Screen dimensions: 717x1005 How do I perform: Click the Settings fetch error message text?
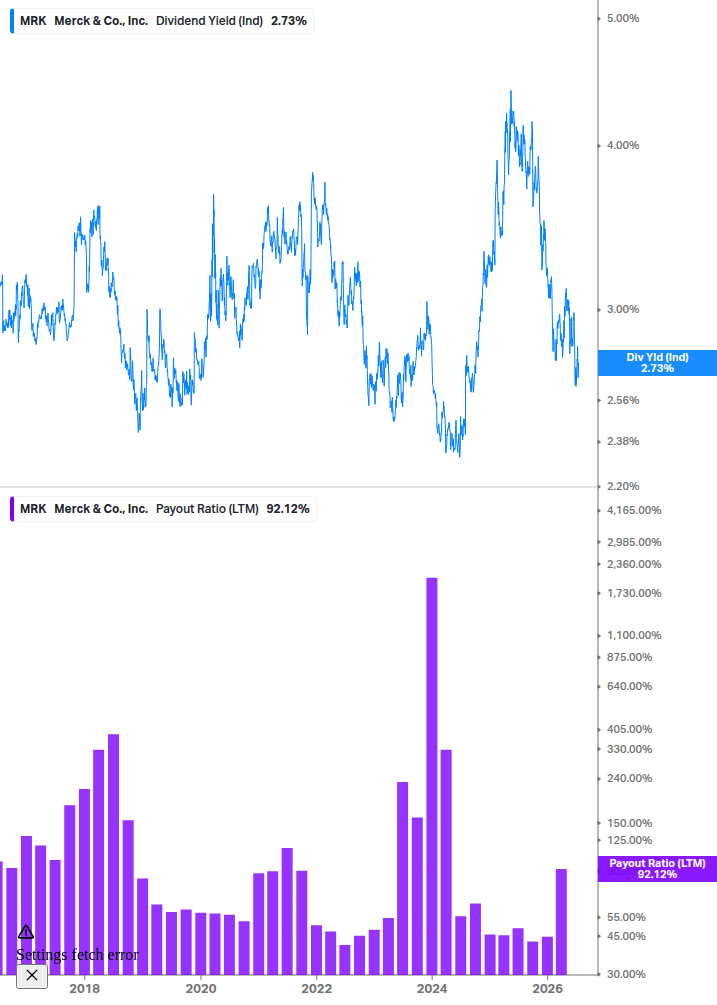pos(77,954)
